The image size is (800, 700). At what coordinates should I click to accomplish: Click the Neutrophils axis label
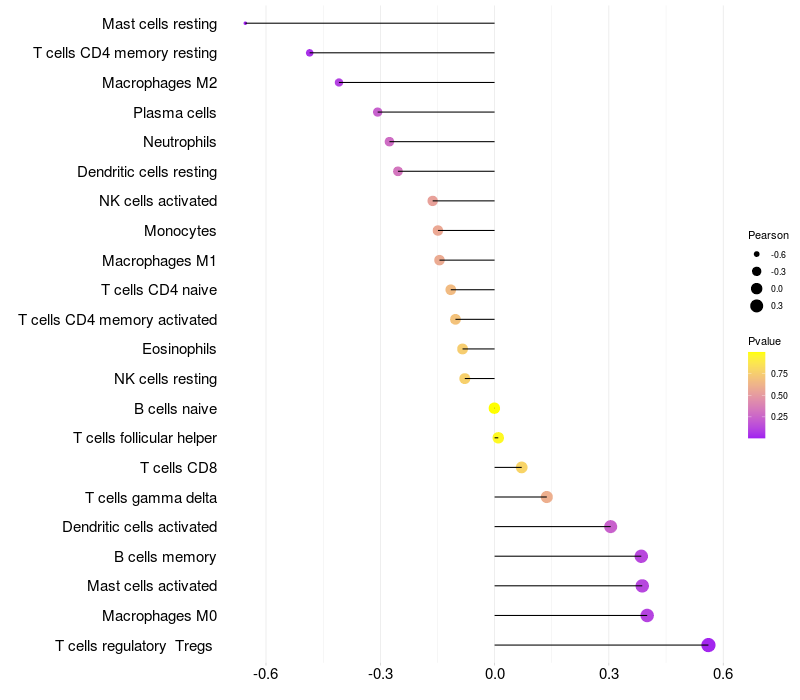tap(180, 142)
